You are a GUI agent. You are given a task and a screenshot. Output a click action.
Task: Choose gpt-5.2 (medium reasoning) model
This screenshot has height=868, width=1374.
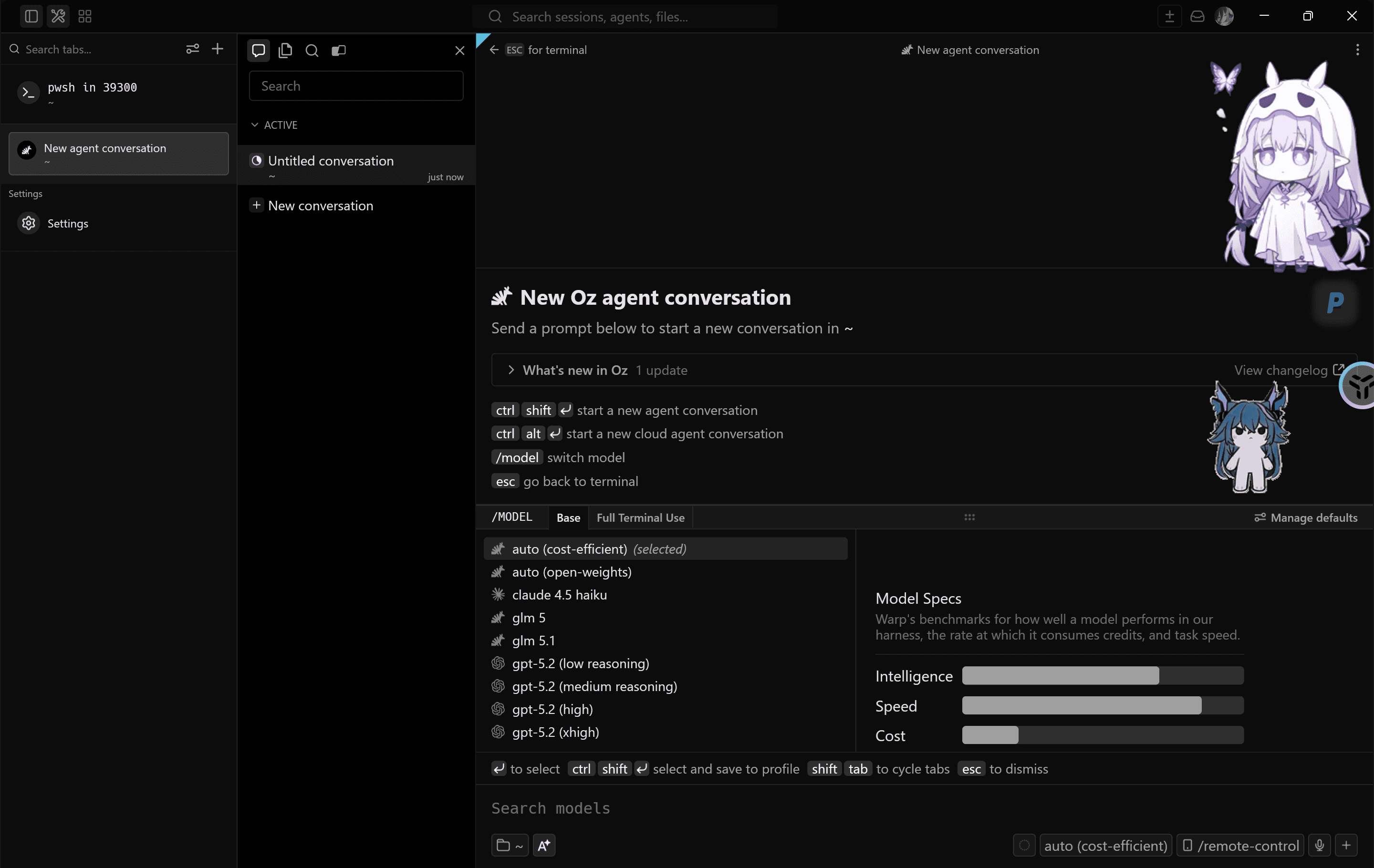(666, 685)
